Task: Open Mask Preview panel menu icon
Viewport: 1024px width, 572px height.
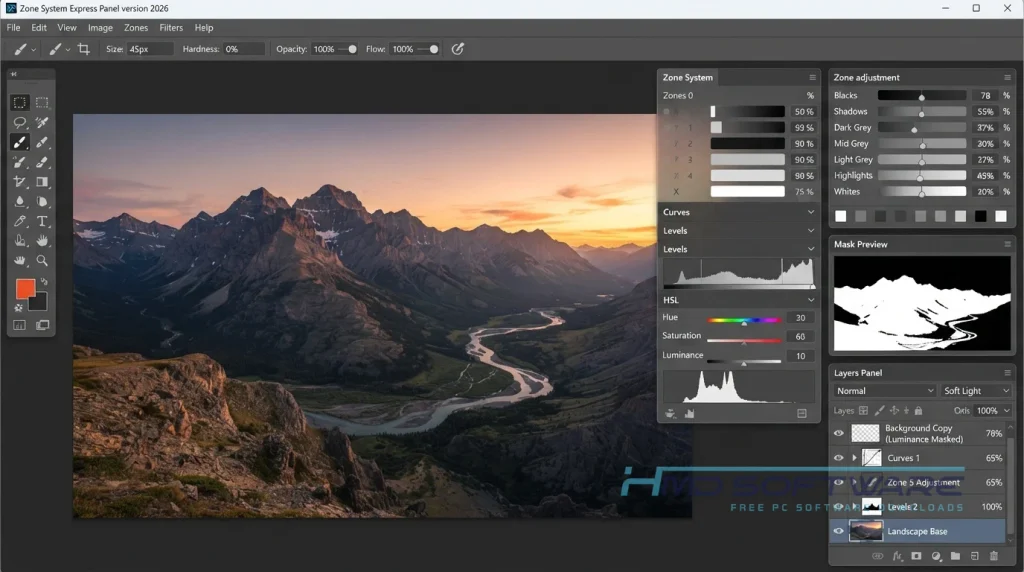Action: click(x=1007, y=244)
